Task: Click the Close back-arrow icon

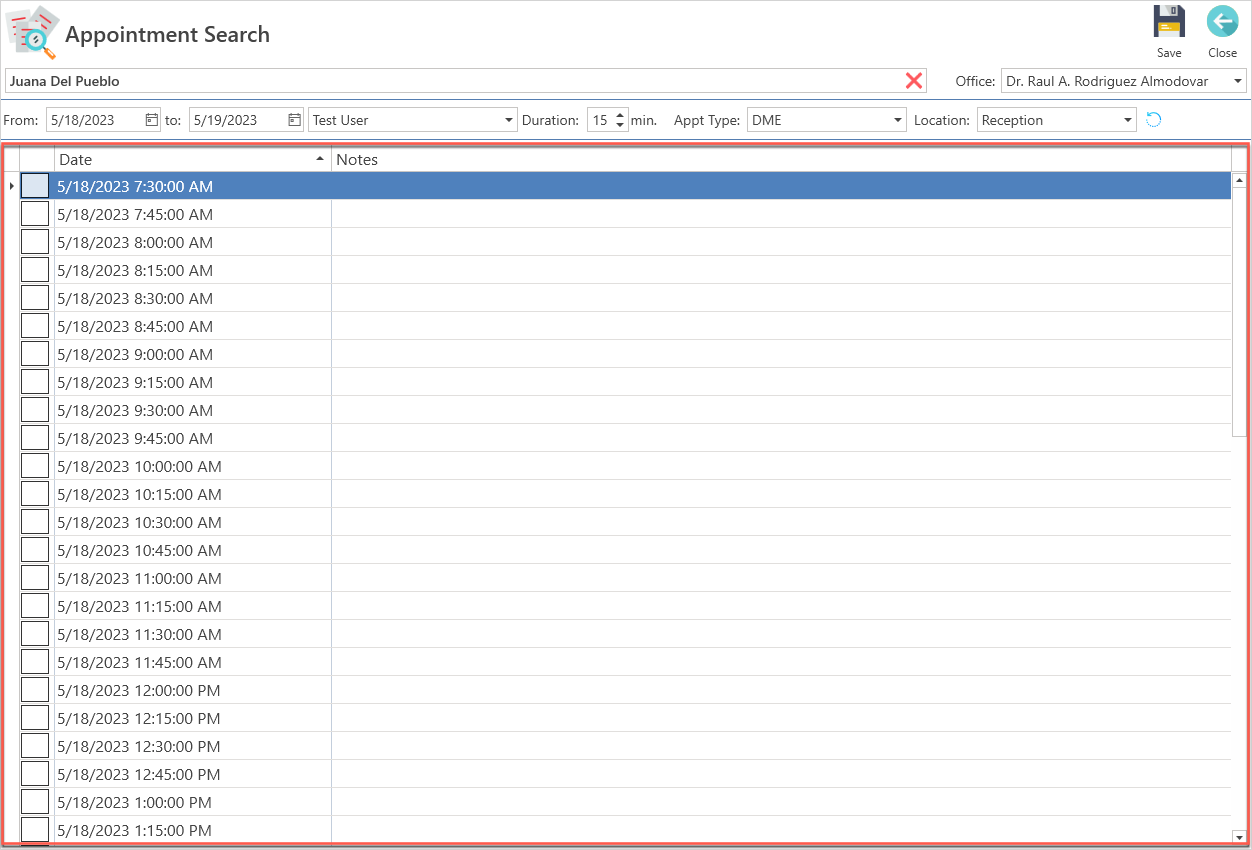Action: coord(1222,21)
